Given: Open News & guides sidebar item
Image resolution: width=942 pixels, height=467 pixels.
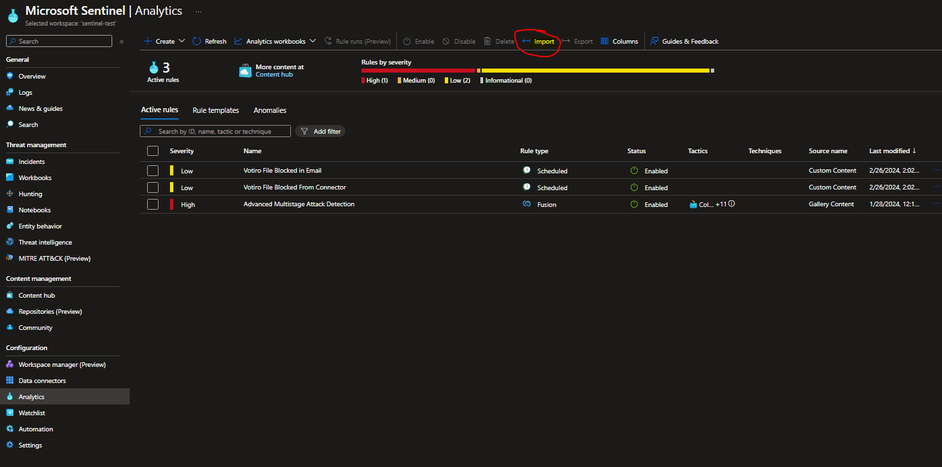Looking at the screenshot, I should 40,109.
